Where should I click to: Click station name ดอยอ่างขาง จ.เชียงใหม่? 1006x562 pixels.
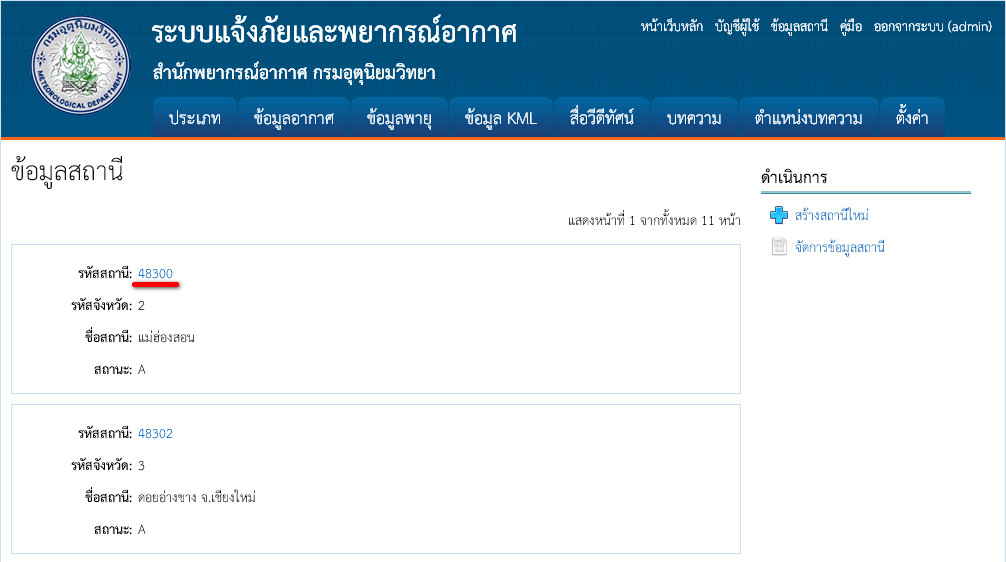pyautogui.click(x=197, y=497)
